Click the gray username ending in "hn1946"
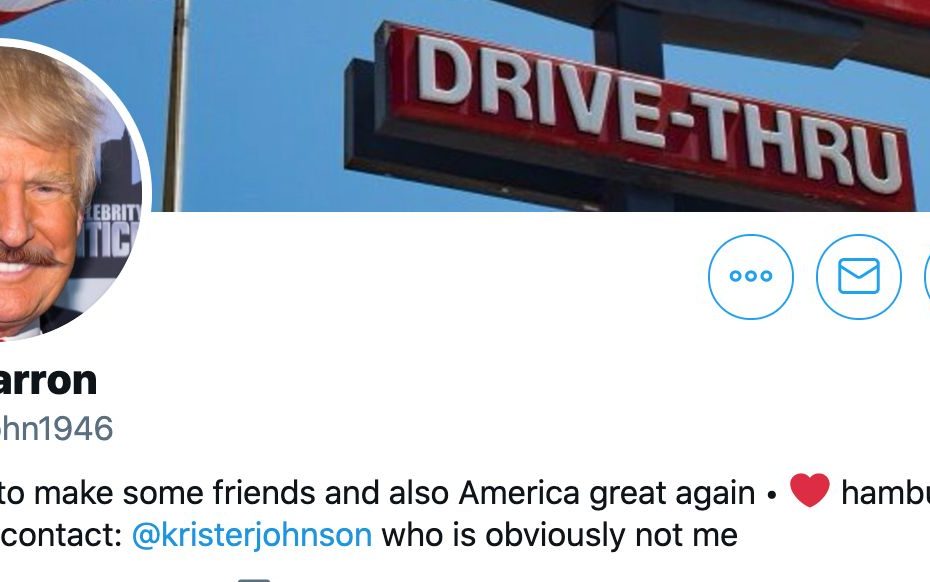This screenshot has width=930, height=582. (x=56, y=429)
